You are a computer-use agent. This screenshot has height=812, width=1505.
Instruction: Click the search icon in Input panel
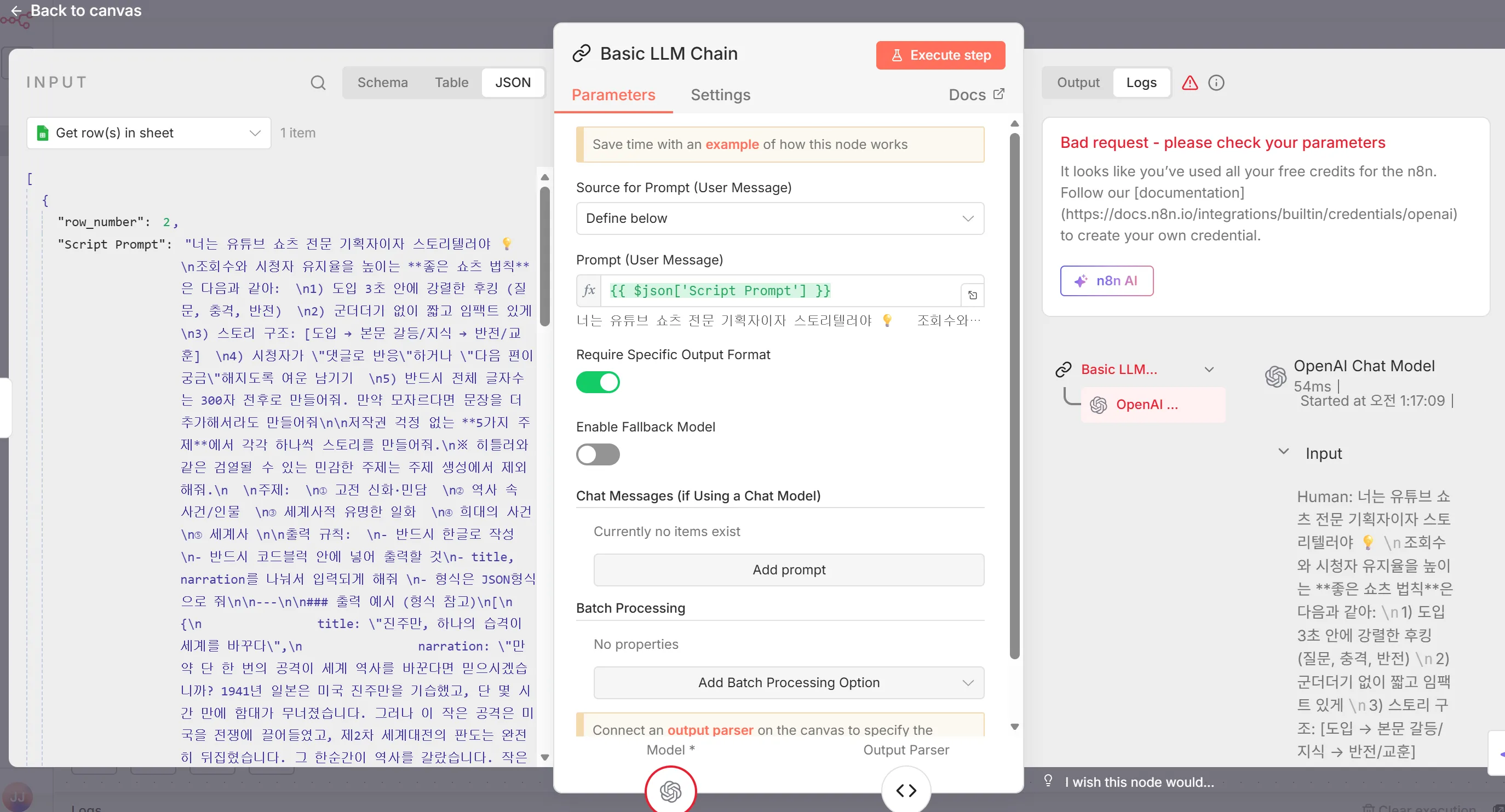point(318,83)
